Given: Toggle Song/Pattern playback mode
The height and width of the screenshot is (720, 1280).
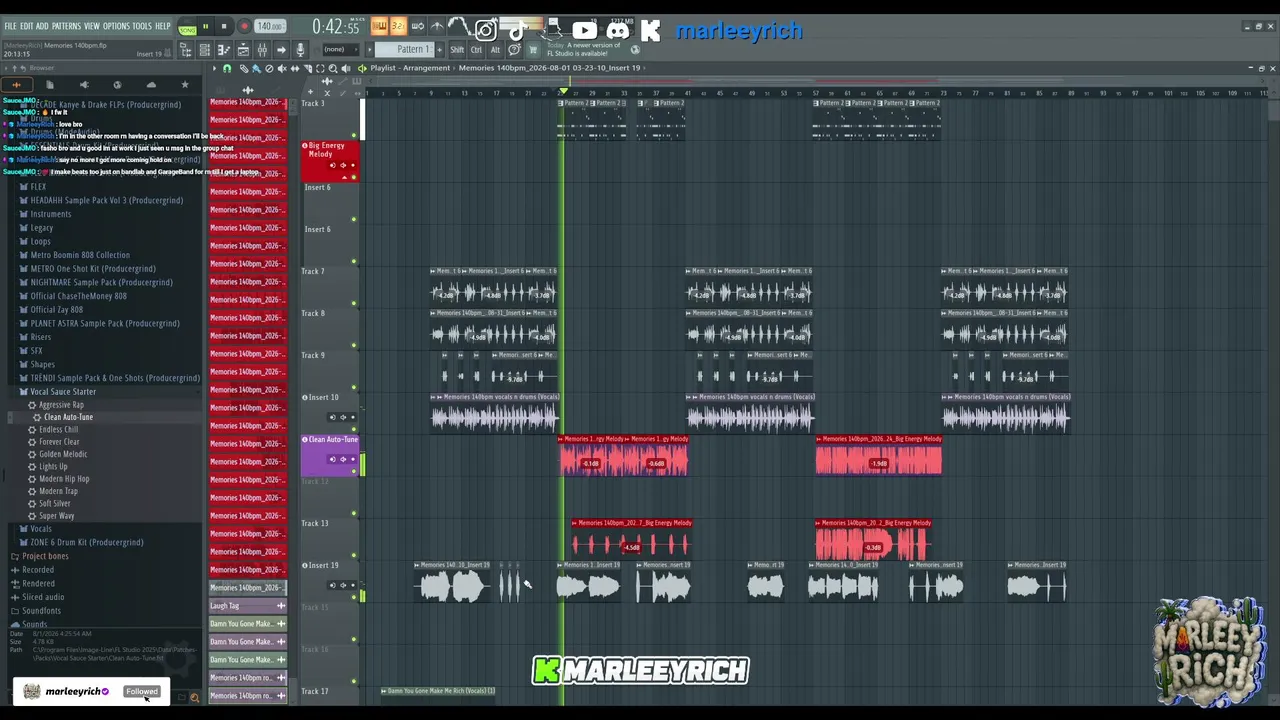Looking at the screenshot, I should [187, 27].
